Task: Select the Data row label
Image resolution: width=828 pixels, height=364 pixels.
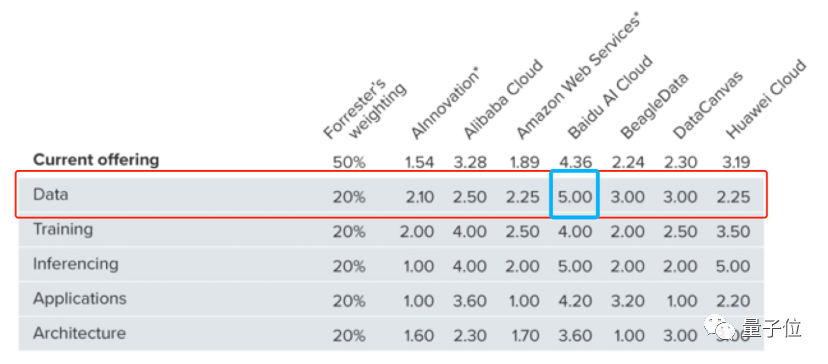Action: [51, 194]
